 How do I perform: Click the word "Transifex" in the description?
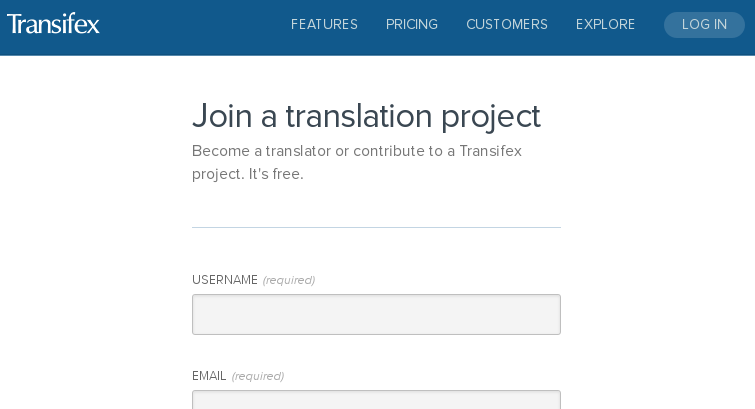click(490, 151)
